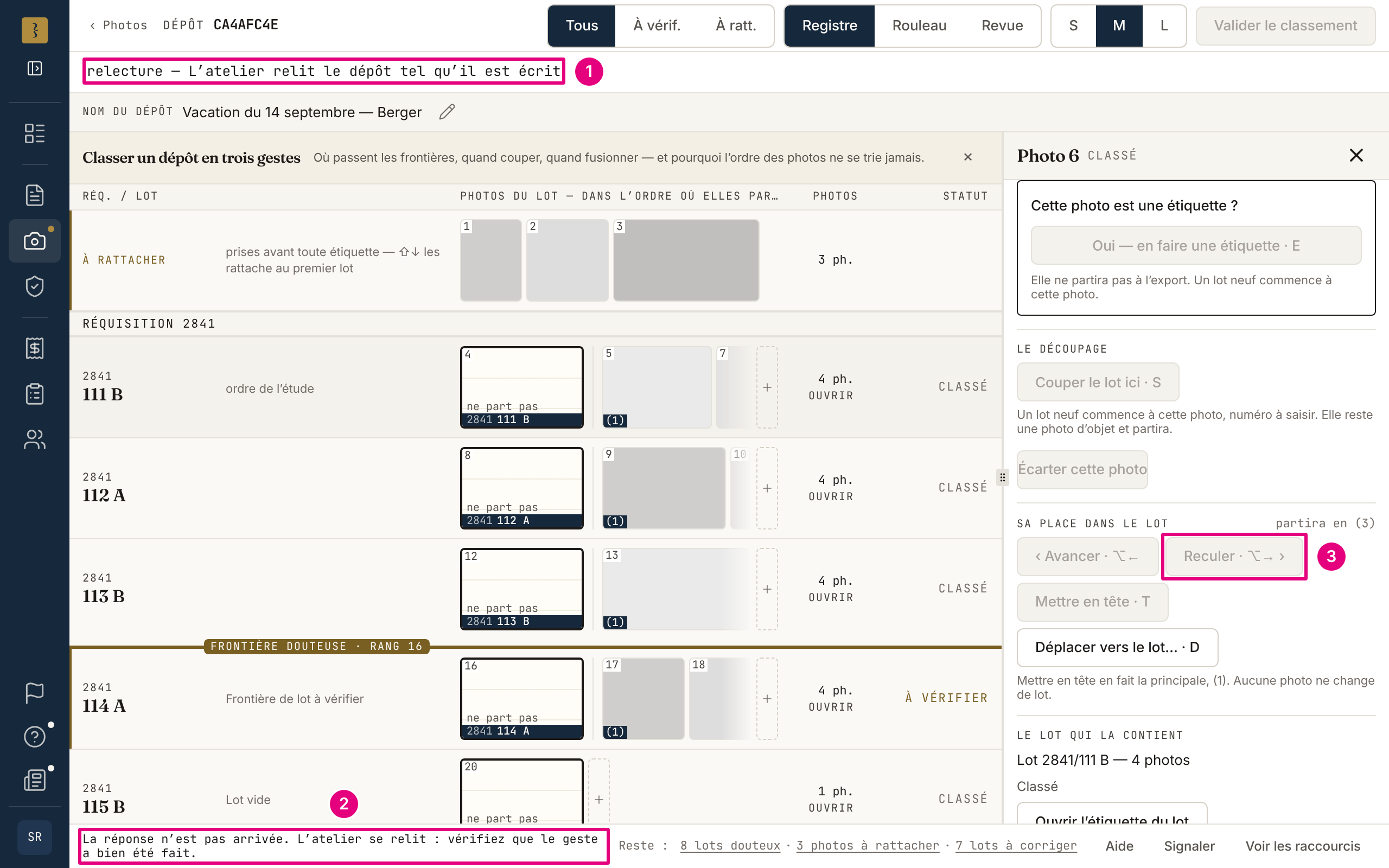Toggle the sidebar panel collapse icon
1389x868 pixels.
(34, 68)
